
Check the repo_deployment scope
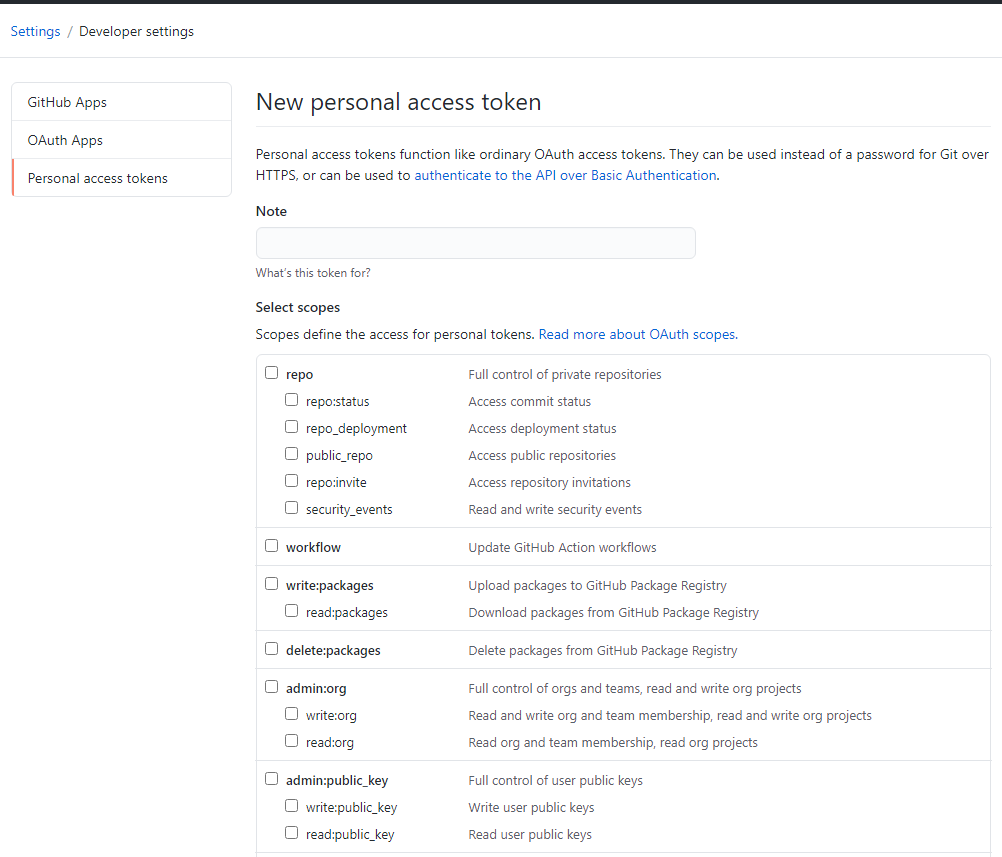[291, 426]
